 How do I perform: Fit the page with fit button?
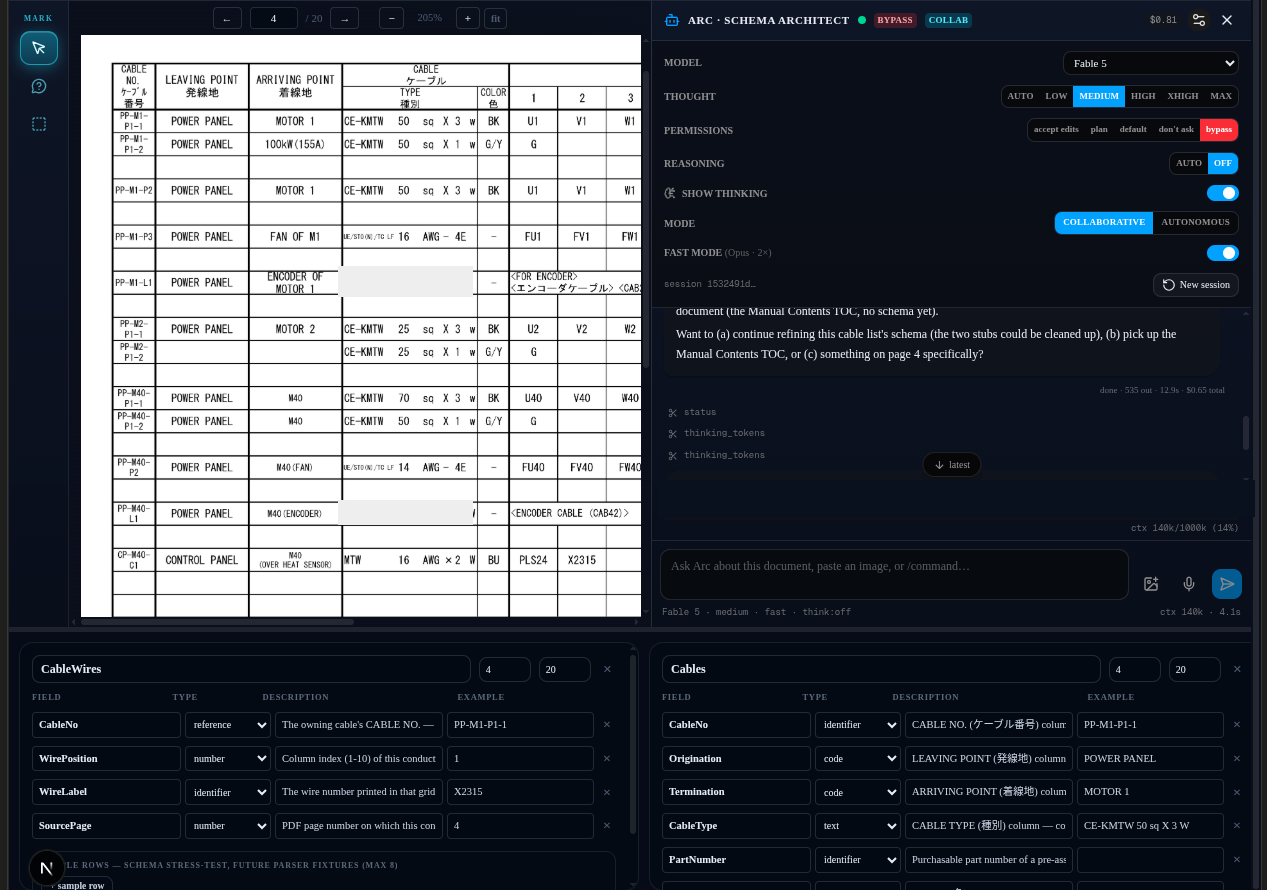[495, 18]
